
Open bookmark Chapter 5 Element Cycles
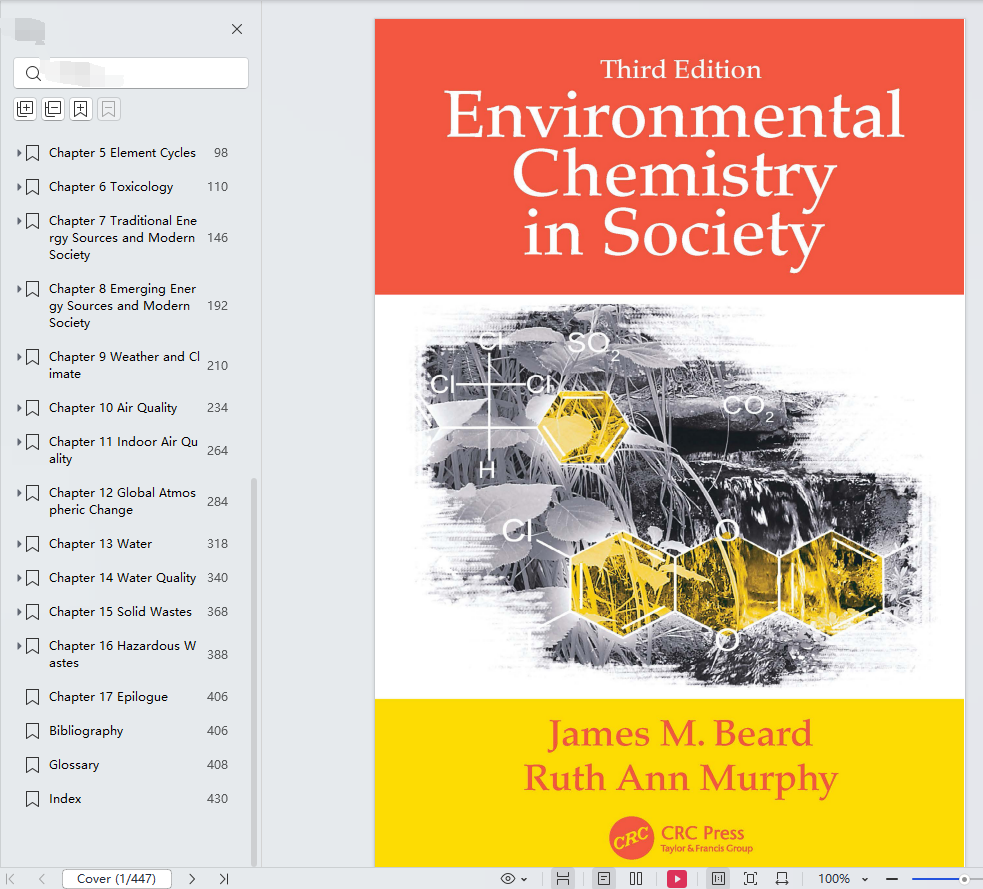(122, 152)
